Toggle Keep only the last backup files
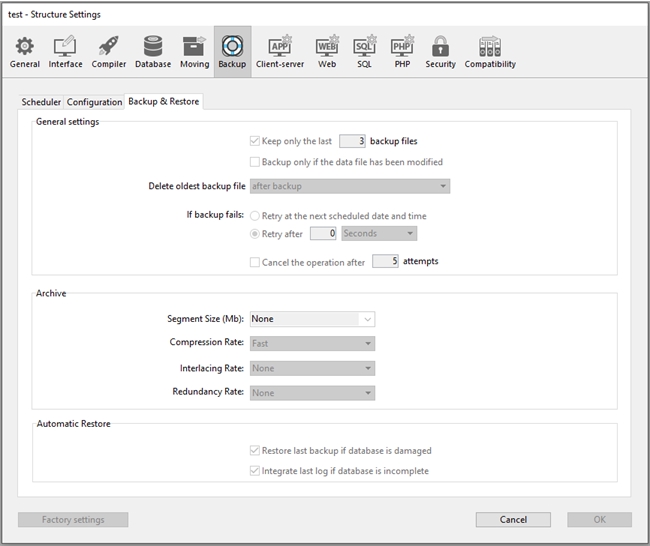The image size is (650, 546). point(254,142)
